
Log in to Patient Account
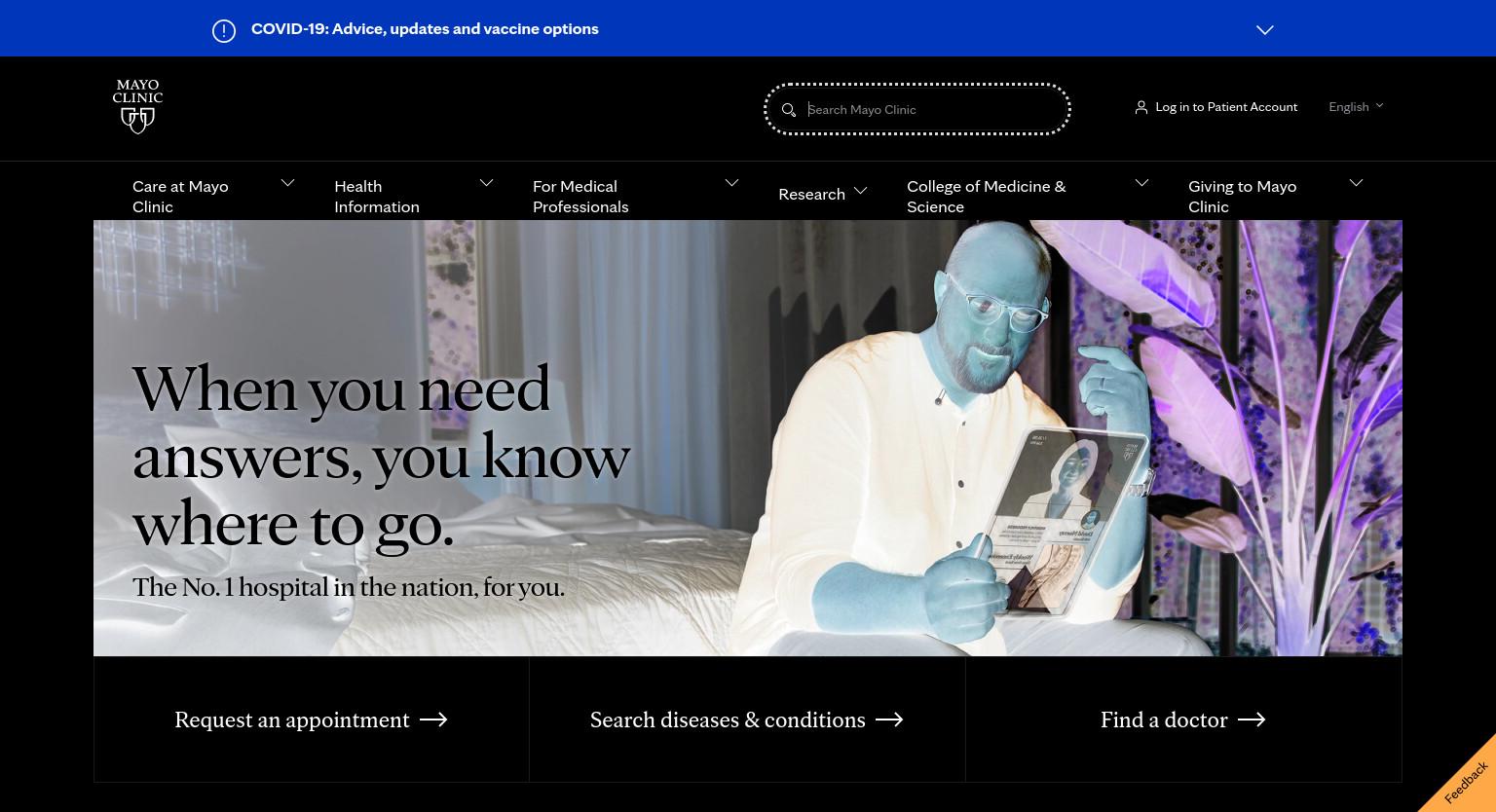pyautogui.click(x=1226, y=107)
